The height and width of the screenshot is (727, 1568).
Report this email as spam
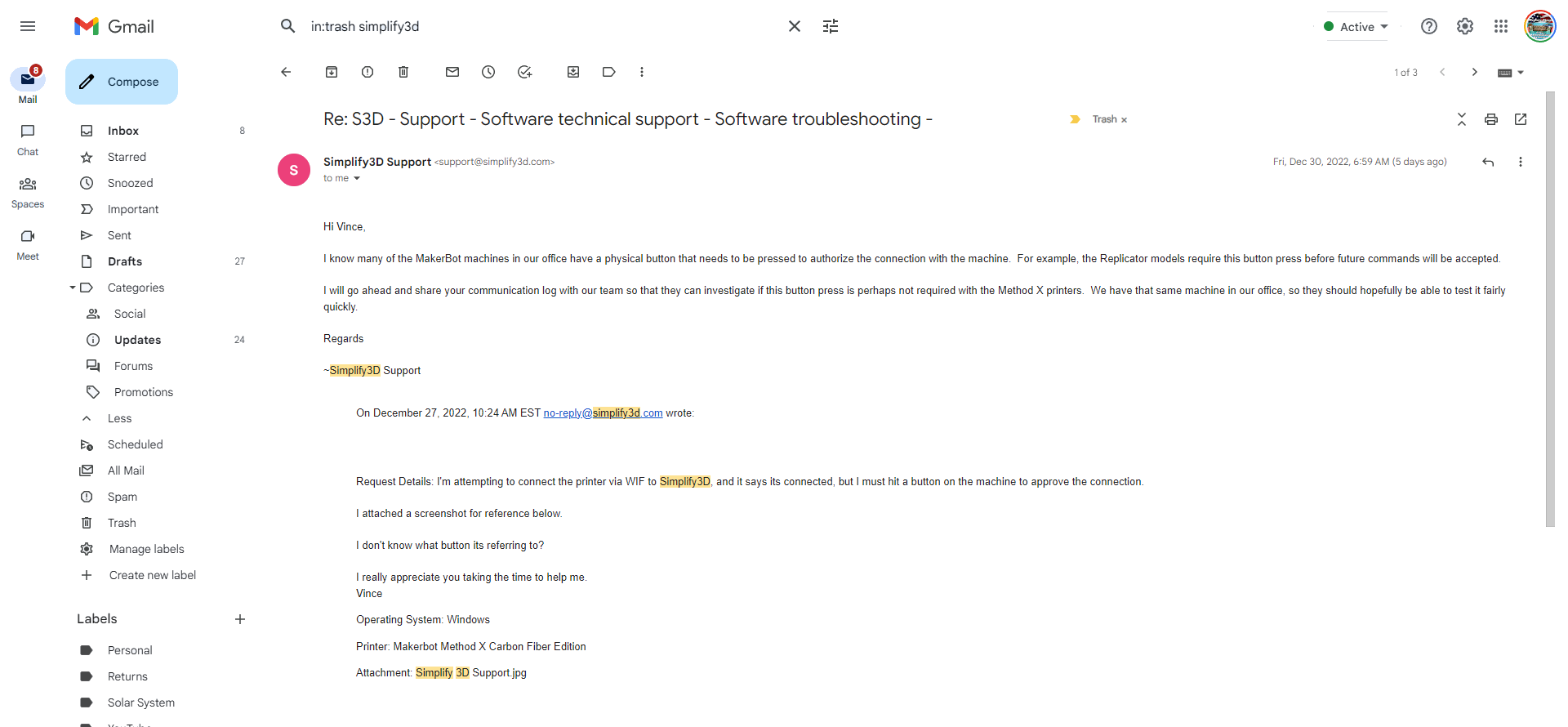click(x=367, y=72)
